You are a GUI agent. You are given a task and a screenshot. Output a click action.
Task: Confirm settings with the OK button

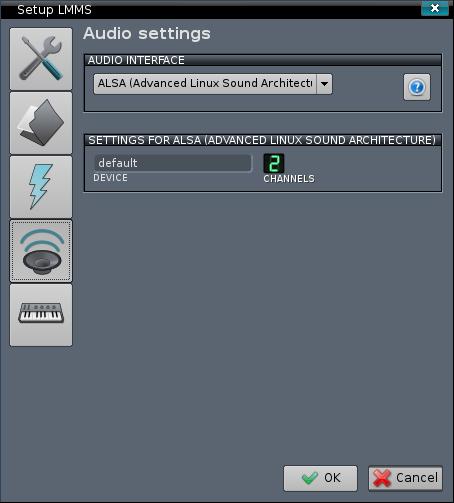(x=320, y=478)
